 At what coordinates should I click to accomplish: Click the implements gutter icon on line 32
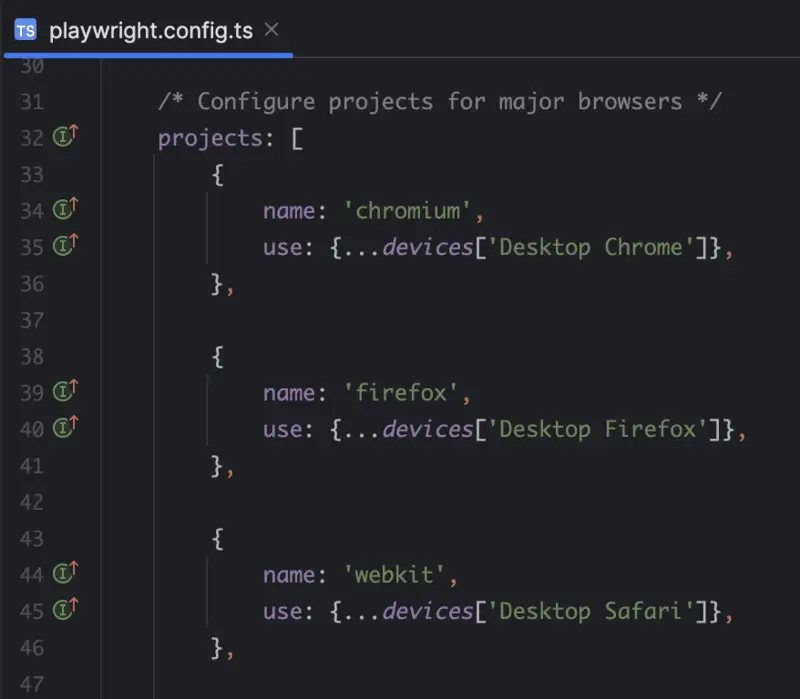pyautogui.click(x=65, y=138)
